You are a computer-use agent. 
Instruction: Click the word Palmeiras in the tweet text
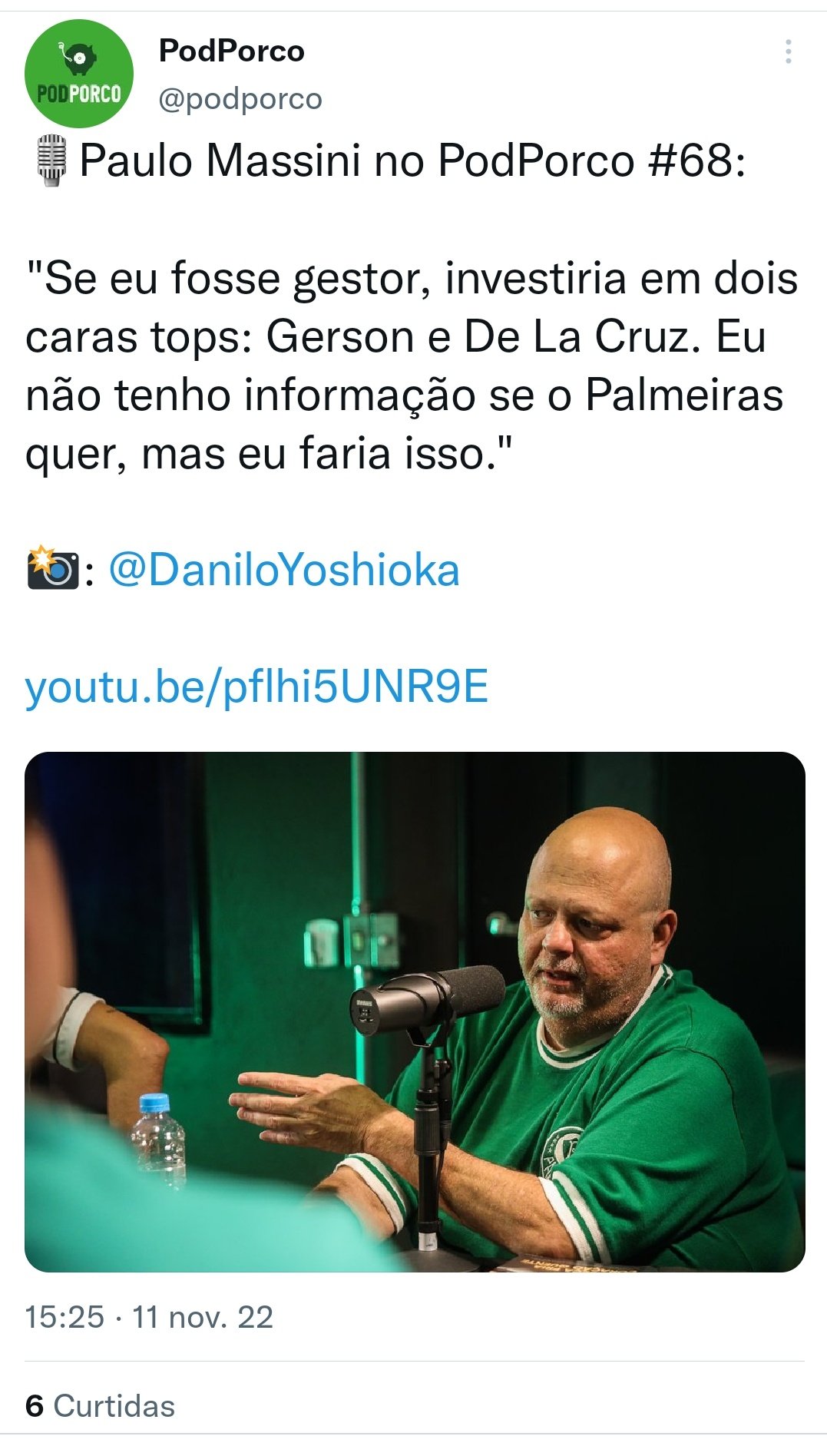(684, 395)
